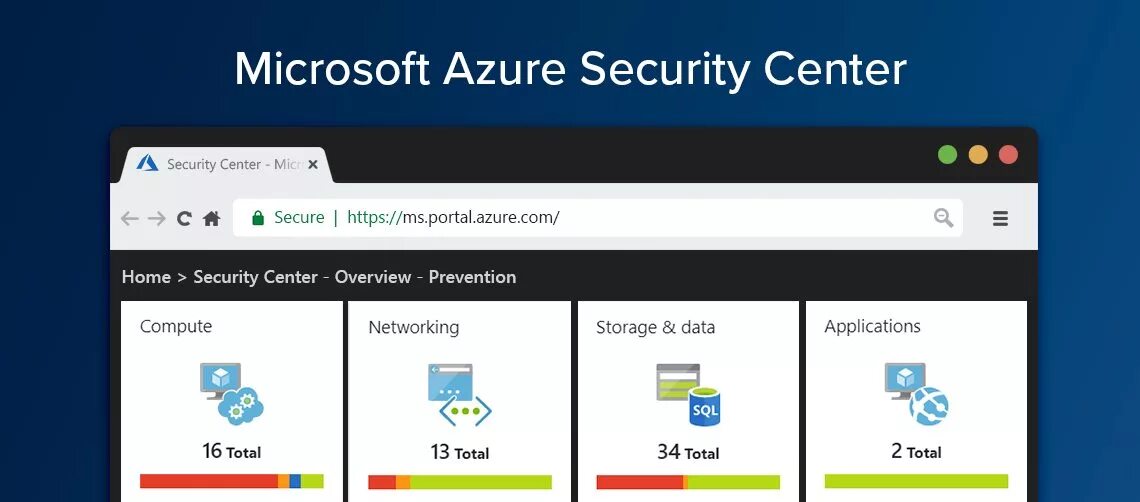This screenshot has width=1140, height=502.
Task: Open the browser hamburger menu
Action: point(1000,218)
